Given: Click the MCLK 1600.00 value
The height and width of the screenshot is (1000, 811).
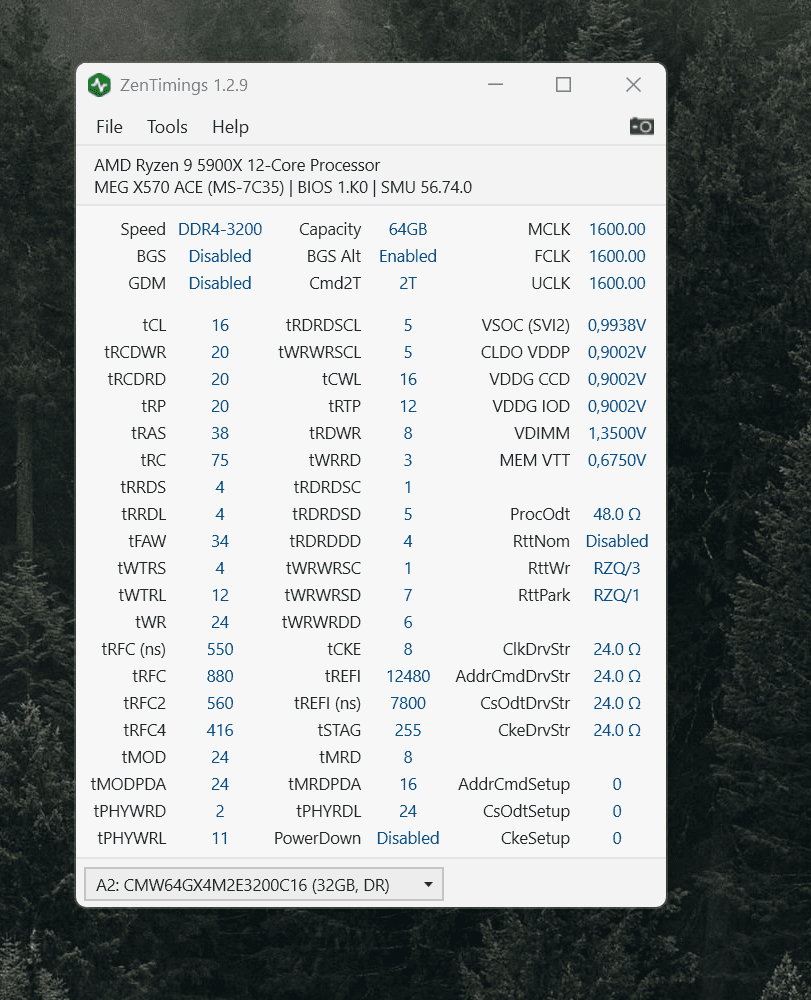Looking at the screenshot, I should click(617, 229).
